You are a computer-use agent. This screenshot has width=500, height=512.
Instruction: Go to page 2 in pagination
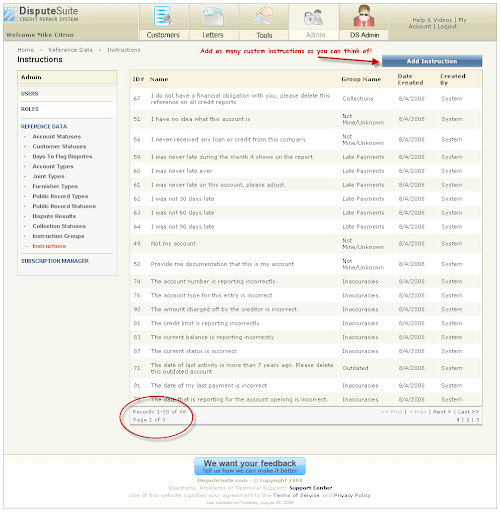pos(468,420)
